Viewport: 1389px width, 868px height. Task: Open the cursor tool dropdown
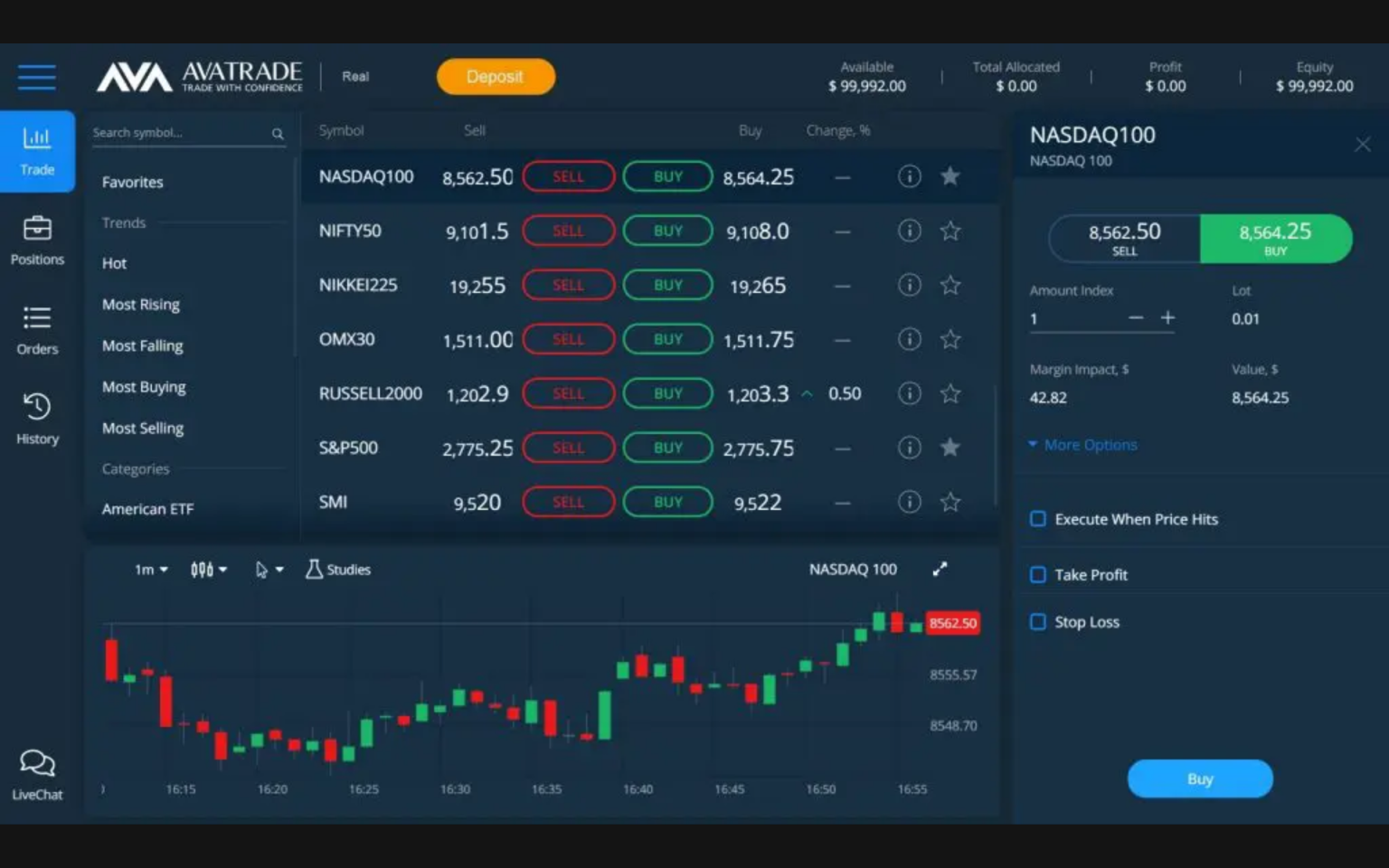click(269, 570)
